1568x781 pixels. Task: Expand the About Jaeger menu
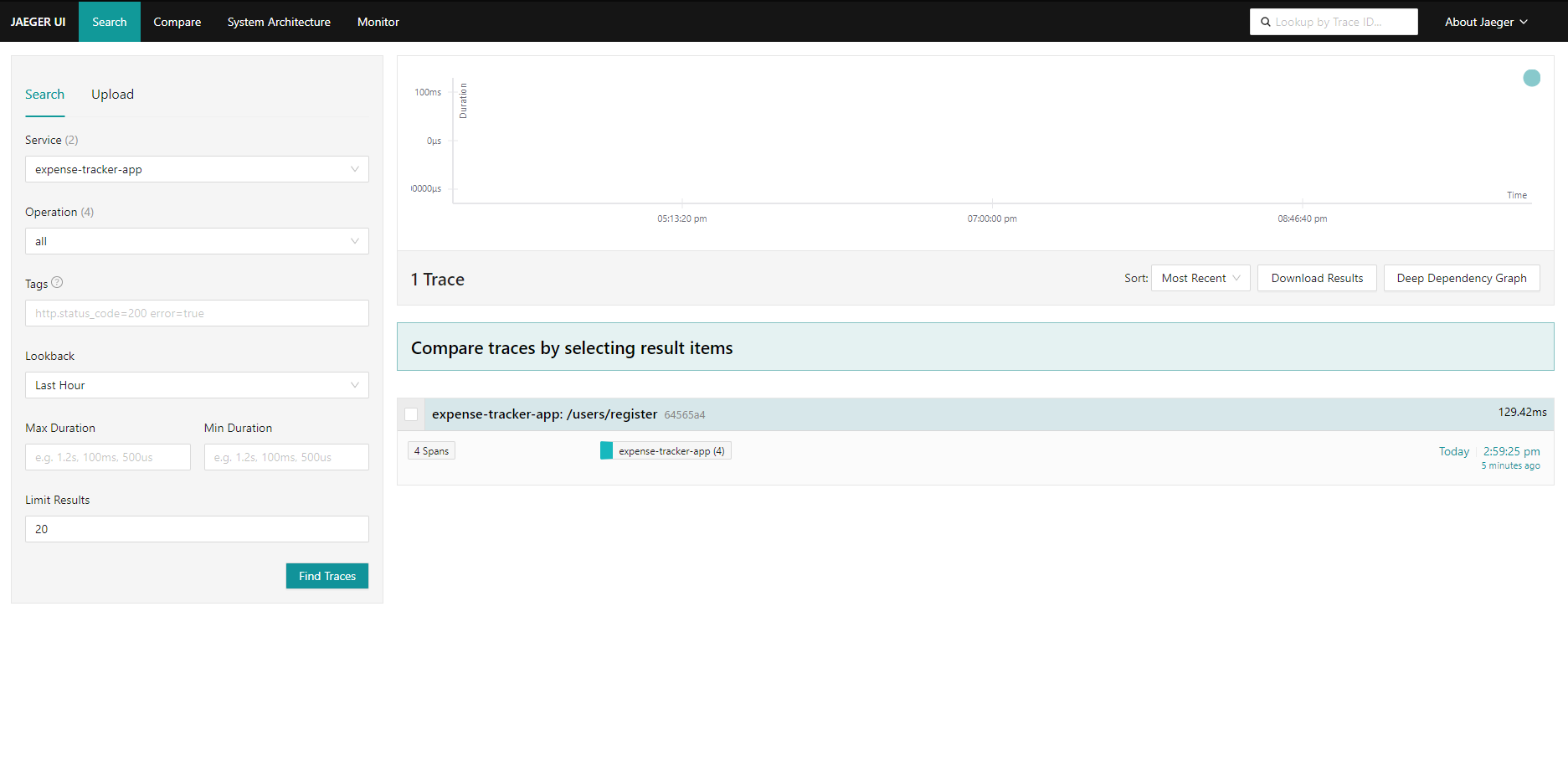[1485, 22]
